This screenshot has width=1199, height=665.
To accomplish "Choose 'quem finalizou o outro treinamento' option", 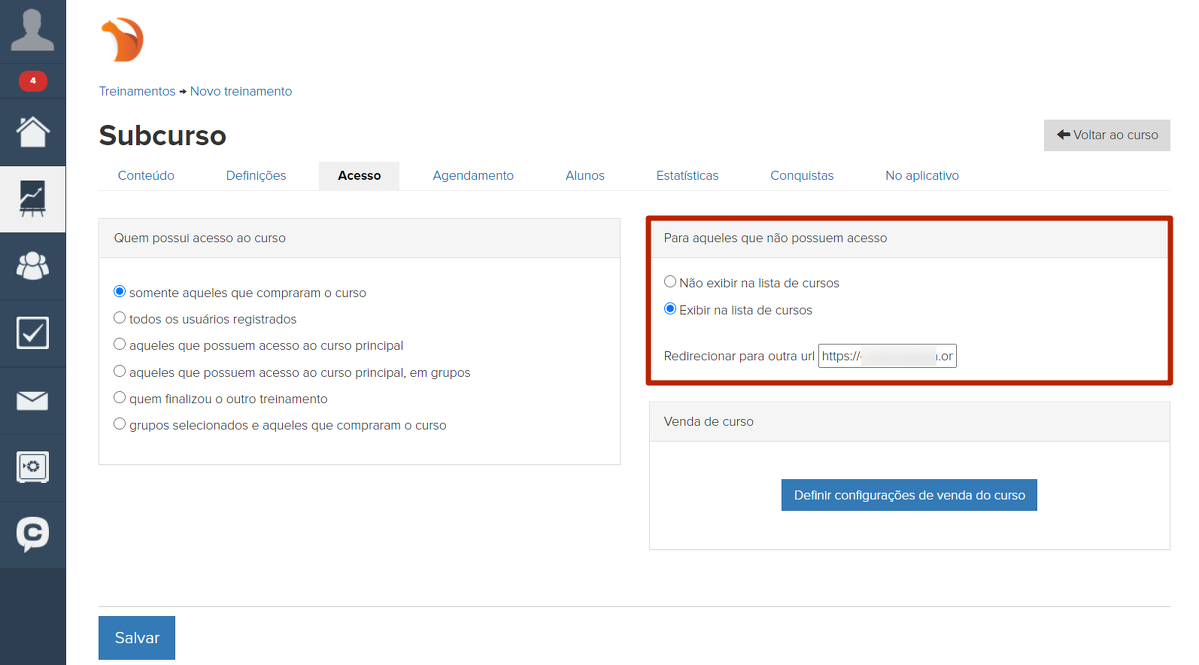I will pos(120,398).
